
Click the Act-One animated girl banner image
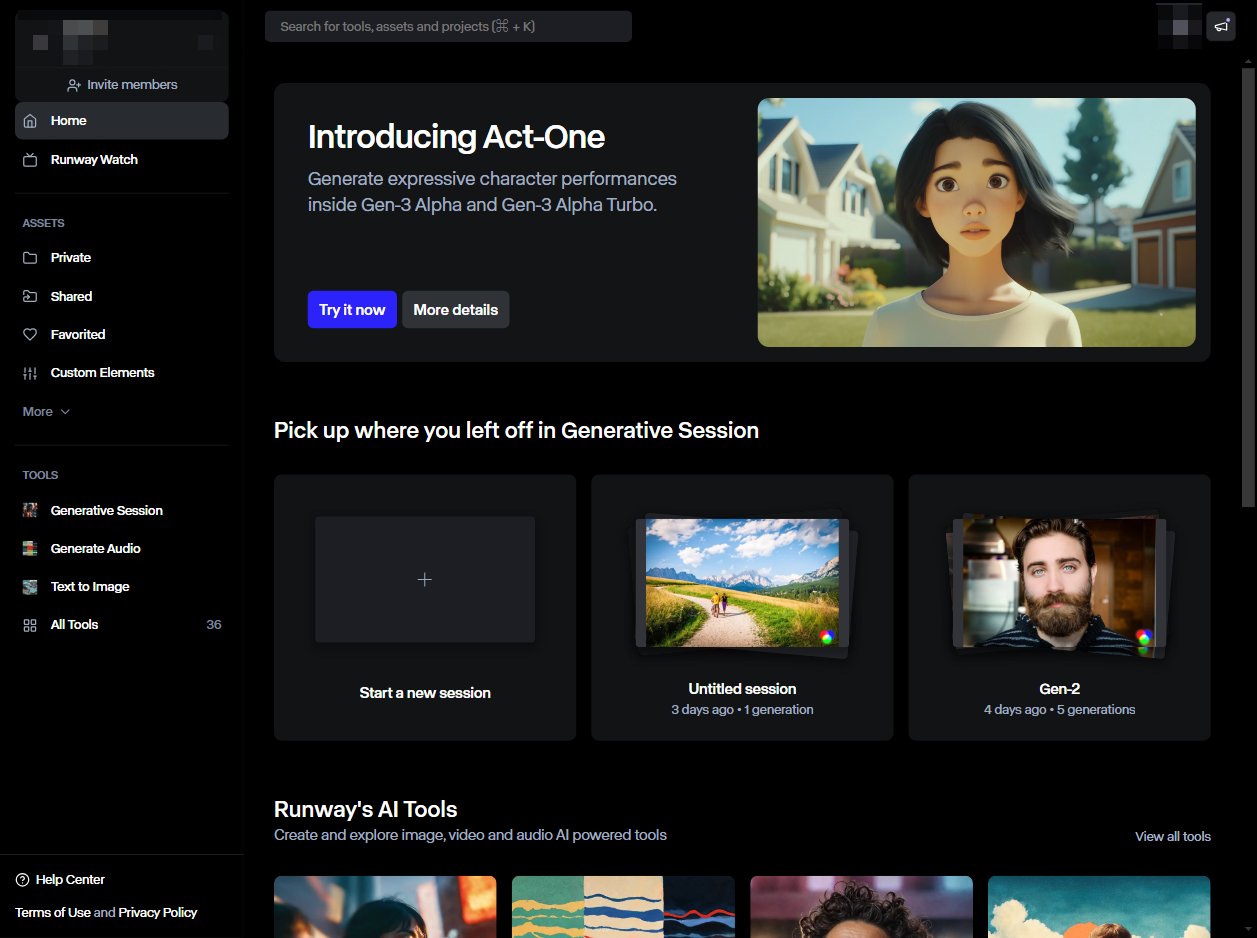(977, 222)
